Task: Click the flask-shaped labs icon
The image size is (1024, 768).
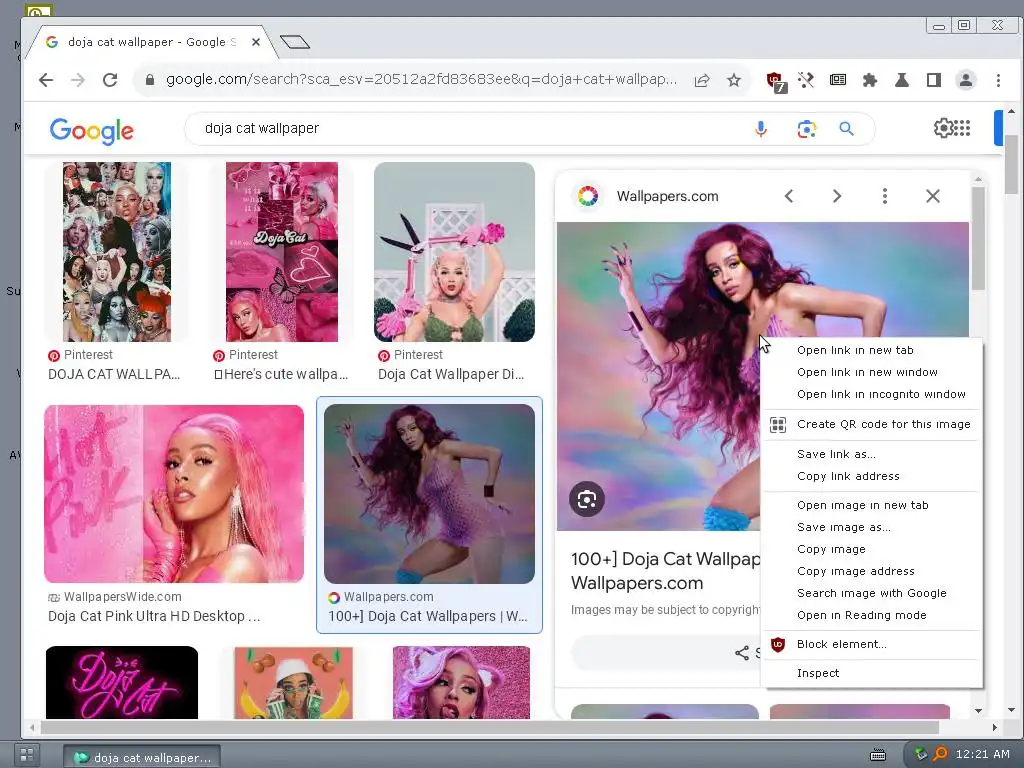Action: (x=902, y=80)
